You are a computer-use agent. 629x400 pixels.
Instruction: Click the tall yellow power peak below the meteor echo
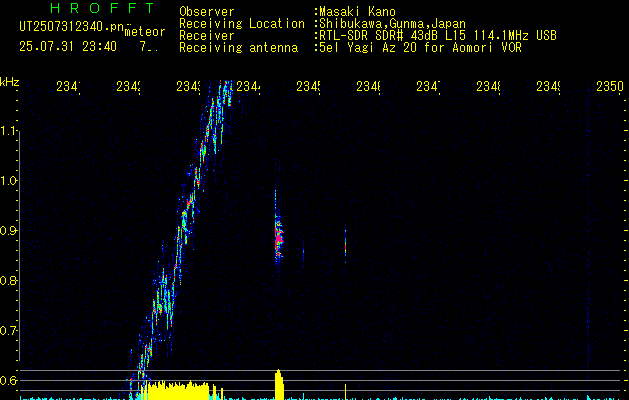(x=279, y=384)
